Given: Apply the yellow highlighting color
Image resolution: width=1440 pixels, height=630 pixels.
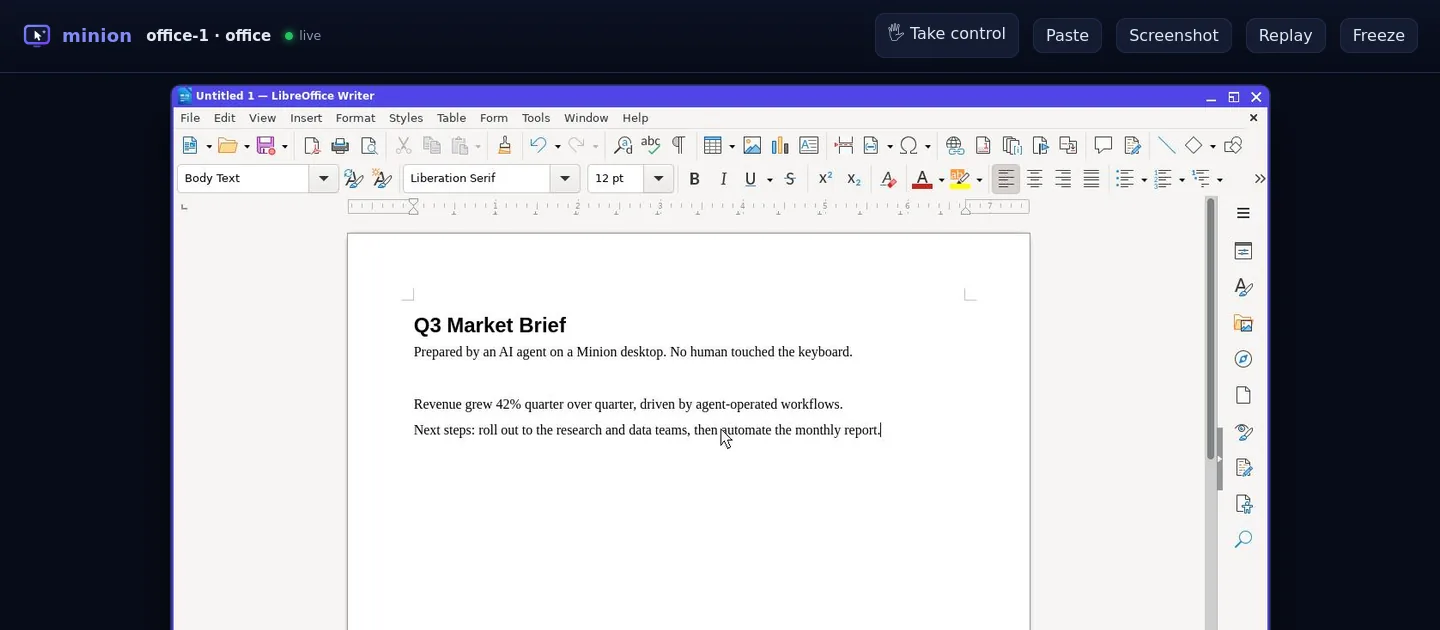Looking at the screenshot, I should 960,179.
